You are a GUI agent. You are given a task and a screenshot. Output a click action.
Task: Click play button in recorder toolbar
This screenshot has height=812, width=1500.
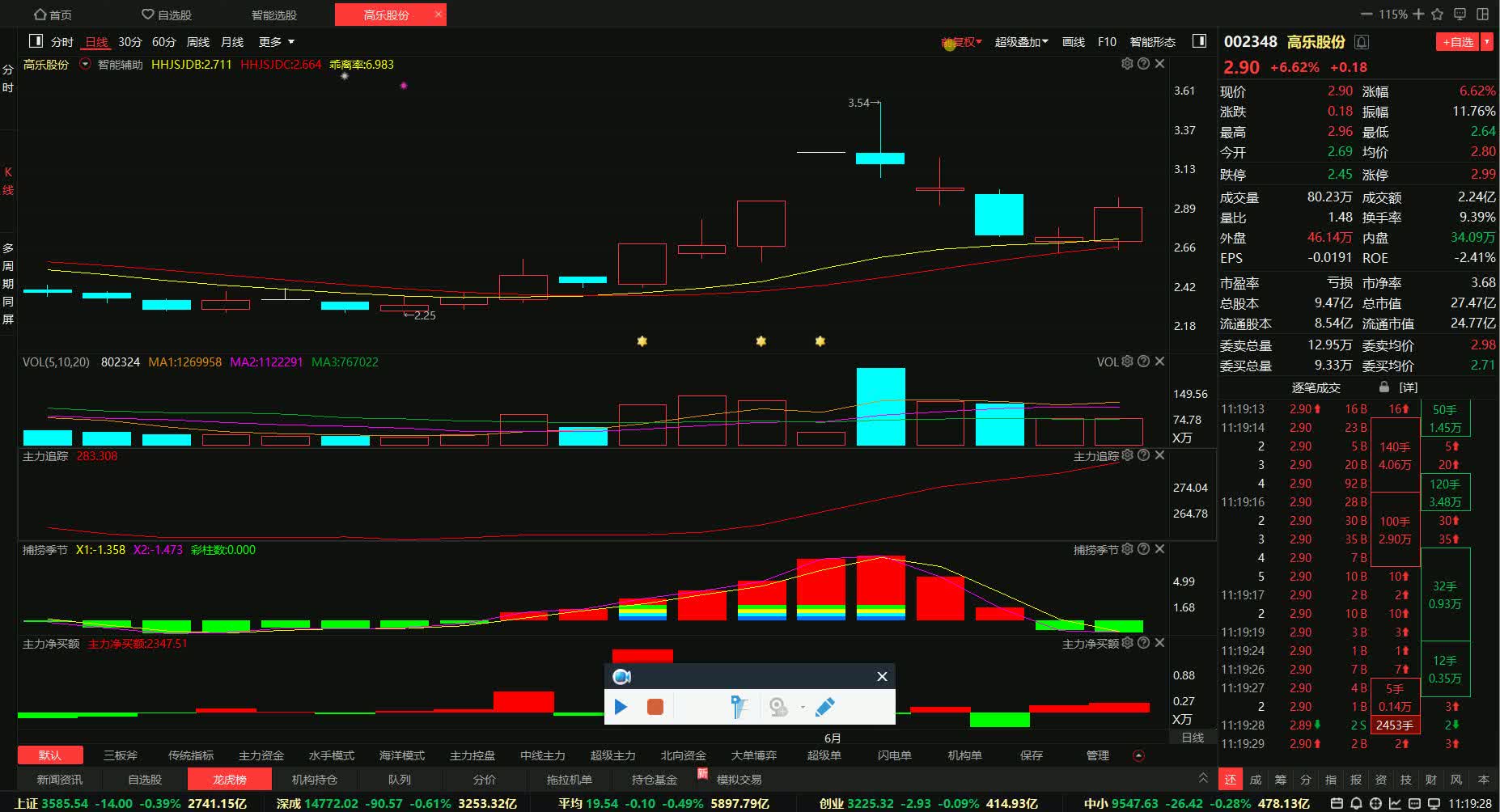(621, 707)
